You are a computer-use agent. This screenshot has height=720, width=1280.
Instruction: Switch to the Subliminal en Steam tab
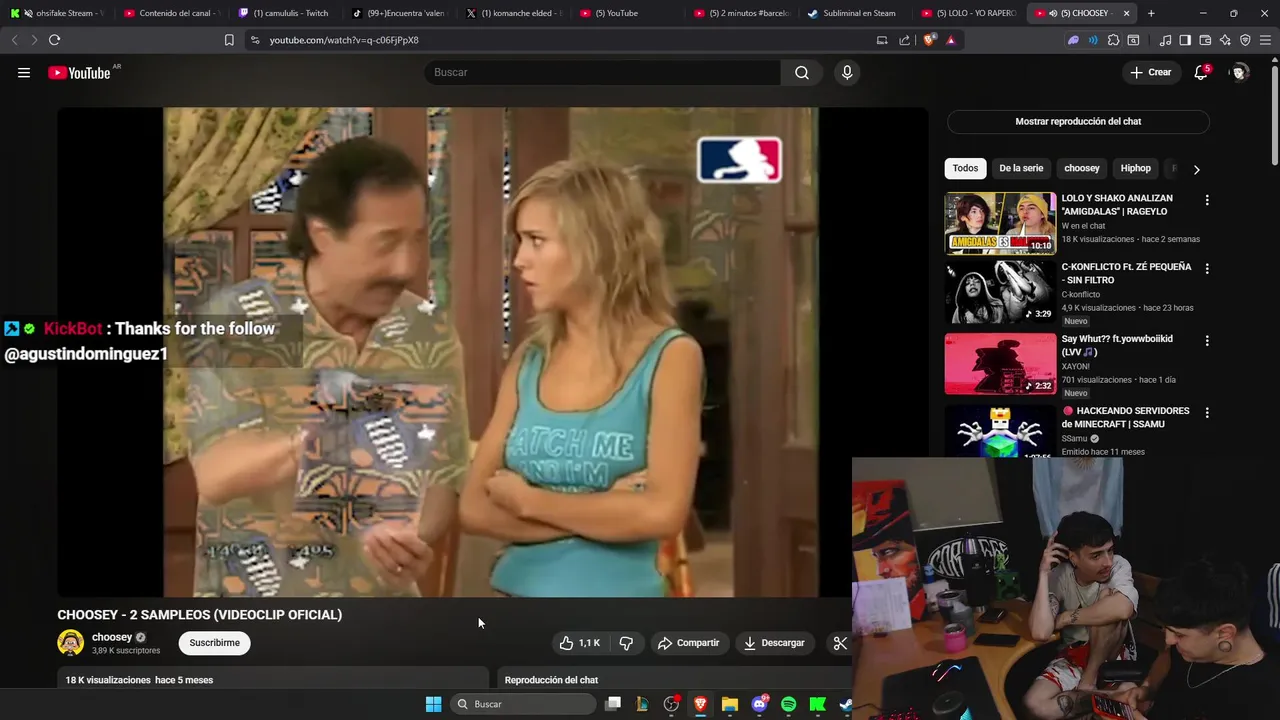coord(856,13)
